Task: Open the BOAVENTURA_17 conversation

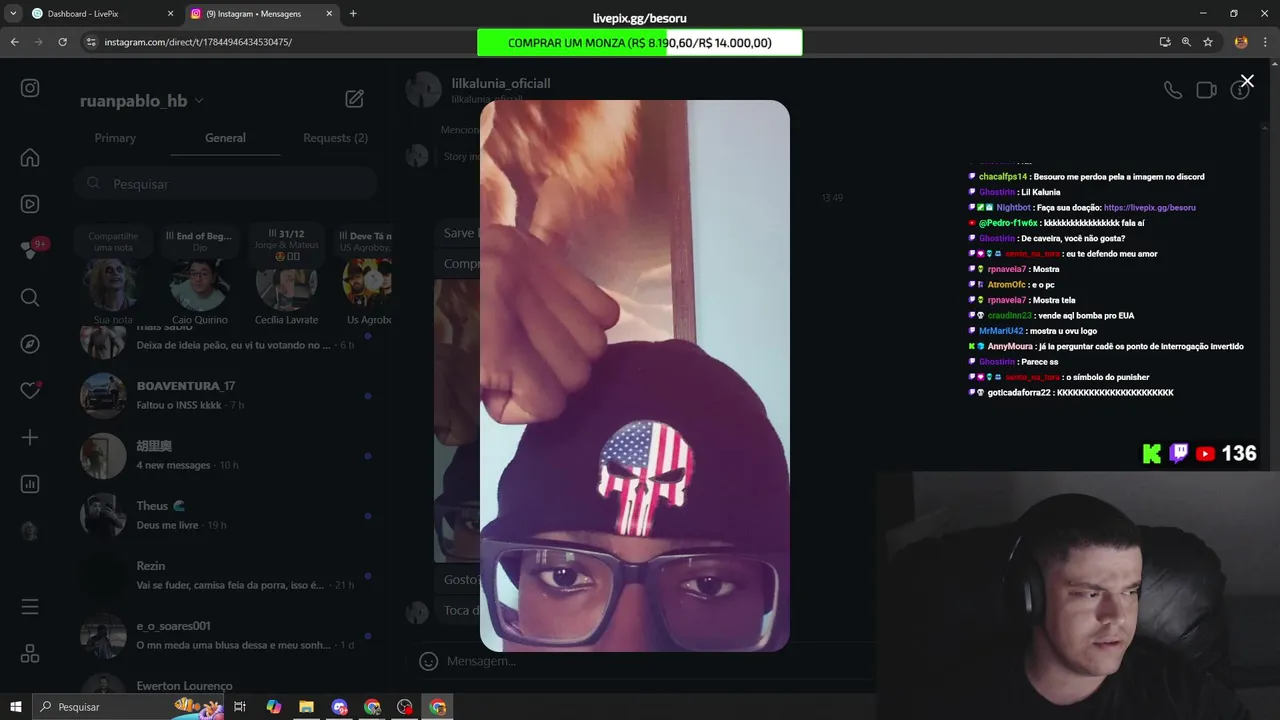Action: click(x=225, y=395)
